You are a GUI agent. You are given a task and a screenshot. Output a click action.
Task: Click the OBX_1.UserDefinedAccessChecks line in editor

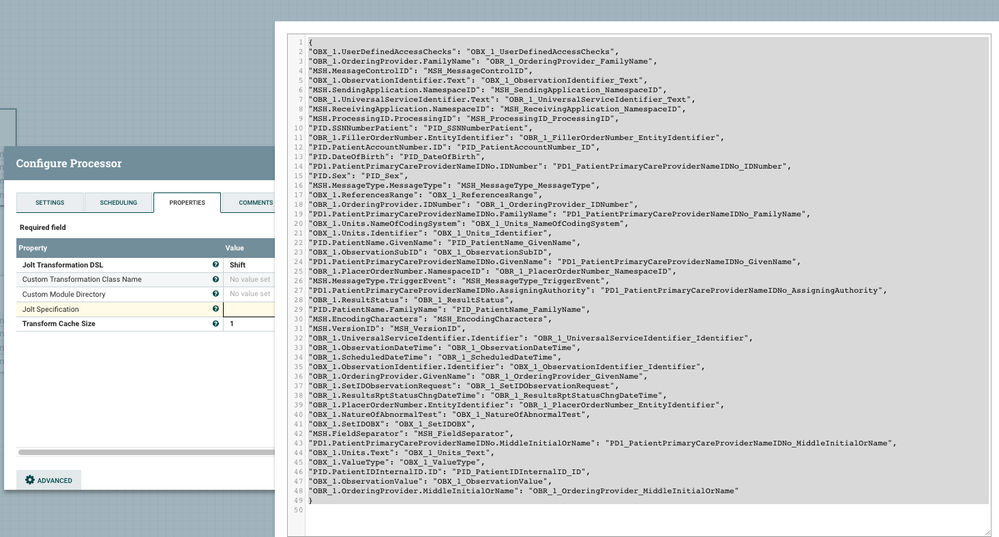[x=463, y=52]
